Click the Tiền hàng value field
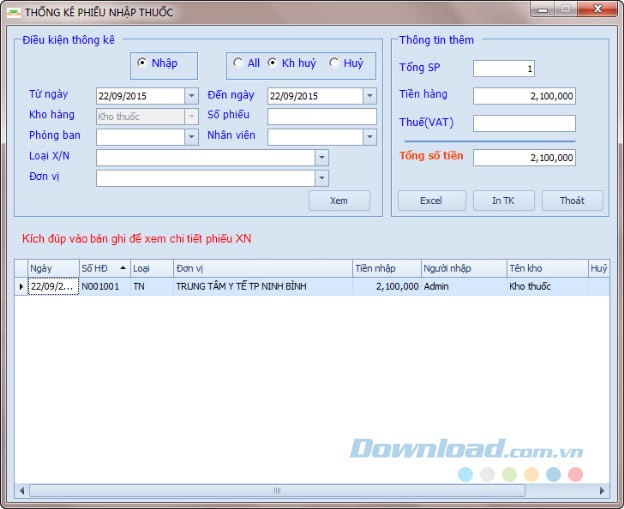The image size is (624, 509). click(x=524, y=96)
